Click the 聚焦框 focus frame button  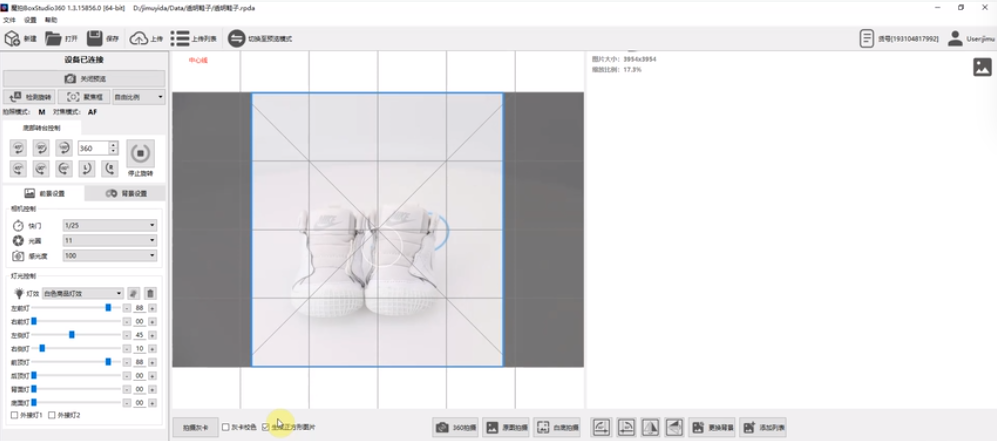pos(85,97)
